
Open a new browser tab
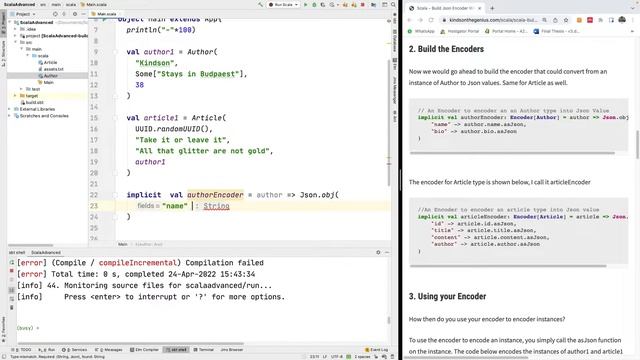coord(492,8)
